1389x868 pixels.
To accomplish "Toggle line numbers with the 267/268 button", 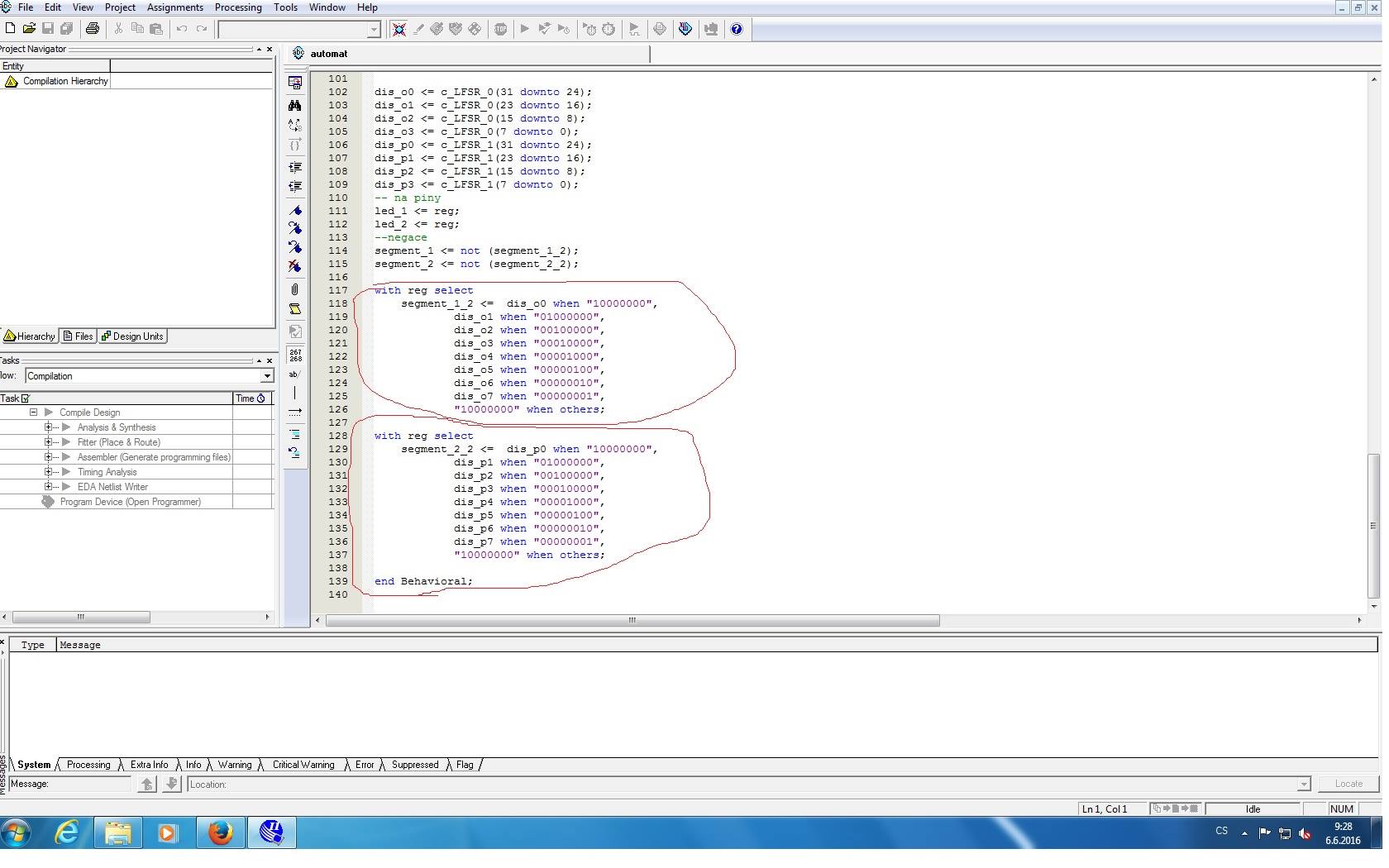I will coord(295,355).
